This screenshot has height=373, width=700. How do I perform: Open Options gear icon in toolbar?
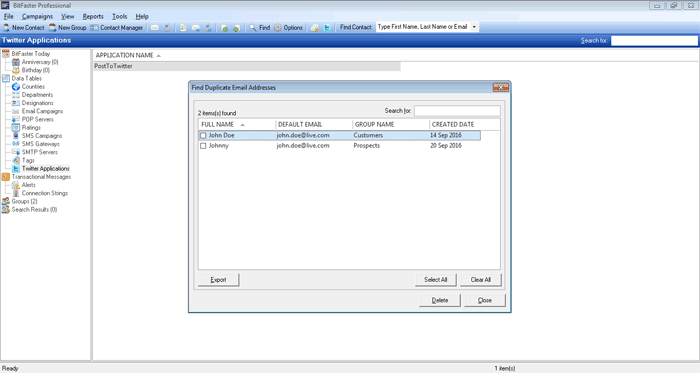[x=278, y=28]
